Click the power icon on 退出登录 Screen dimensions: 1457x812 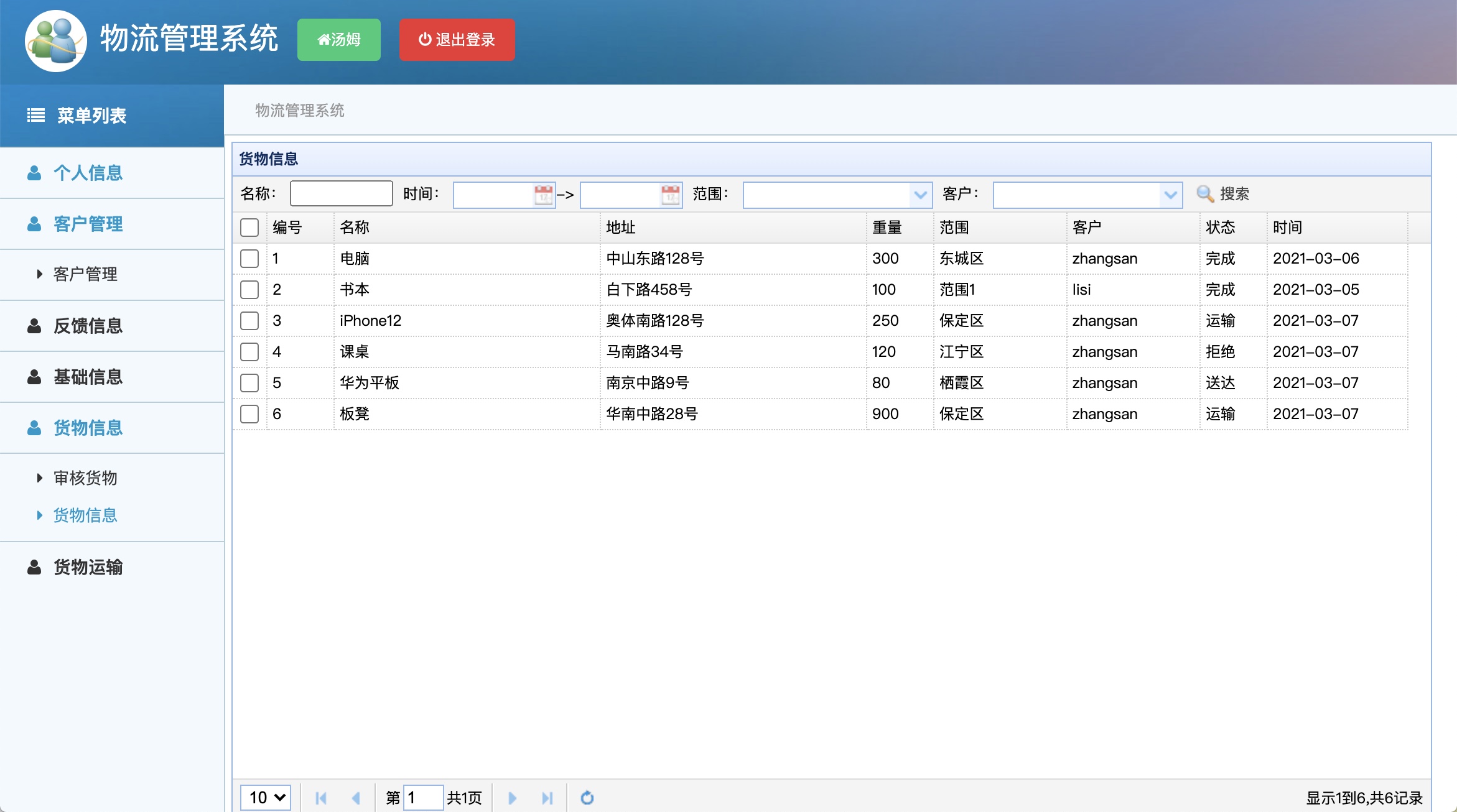424,39
